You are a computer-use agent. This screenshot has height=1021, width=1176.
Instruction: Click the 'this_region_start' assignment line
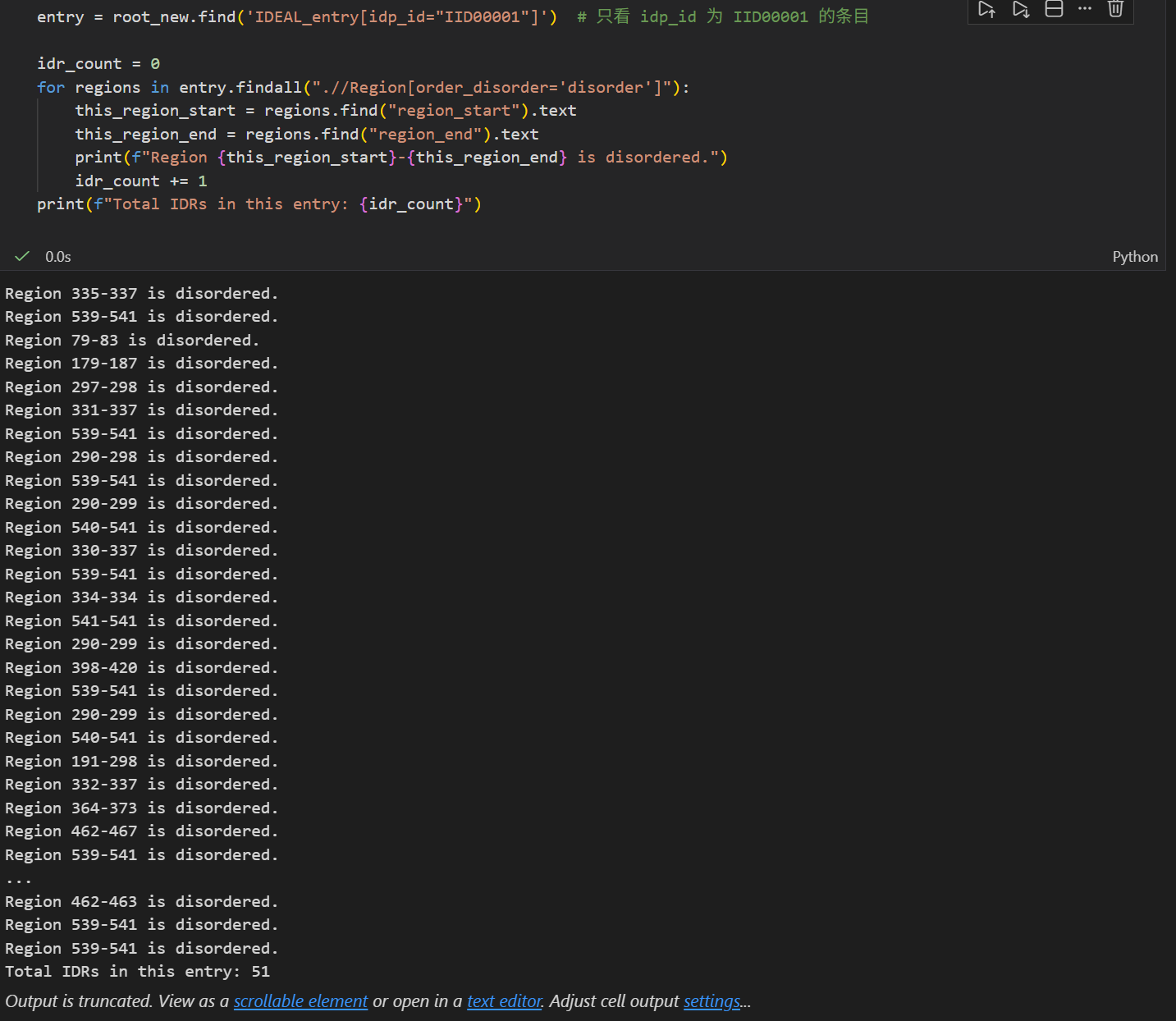pos(326,110)
